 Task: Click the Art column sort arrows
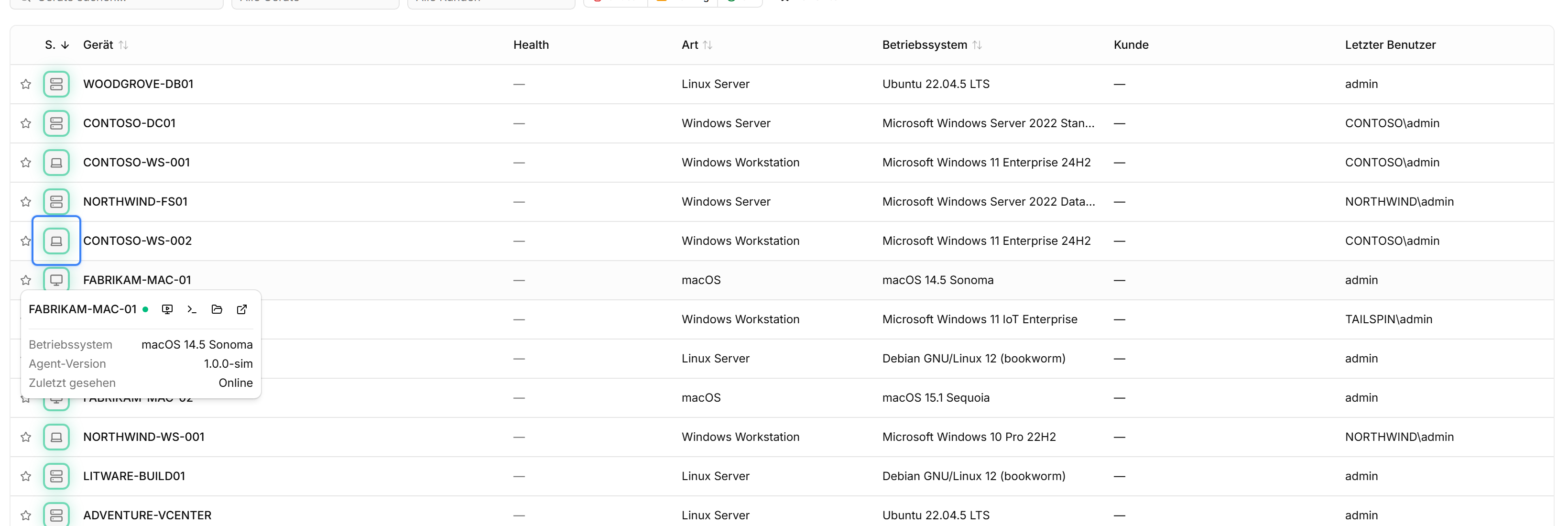tap(708, 45)
